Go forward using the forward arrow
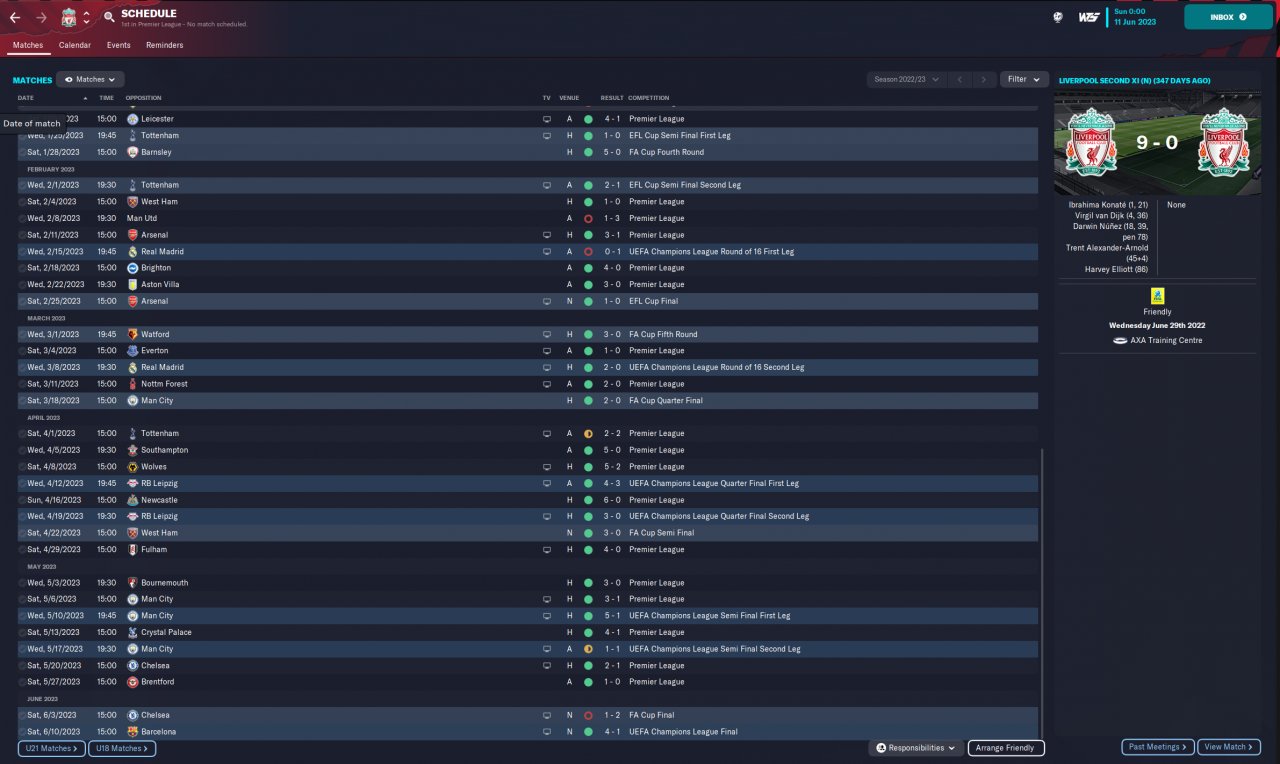The image size is (1280, 764). coord(41,18)
